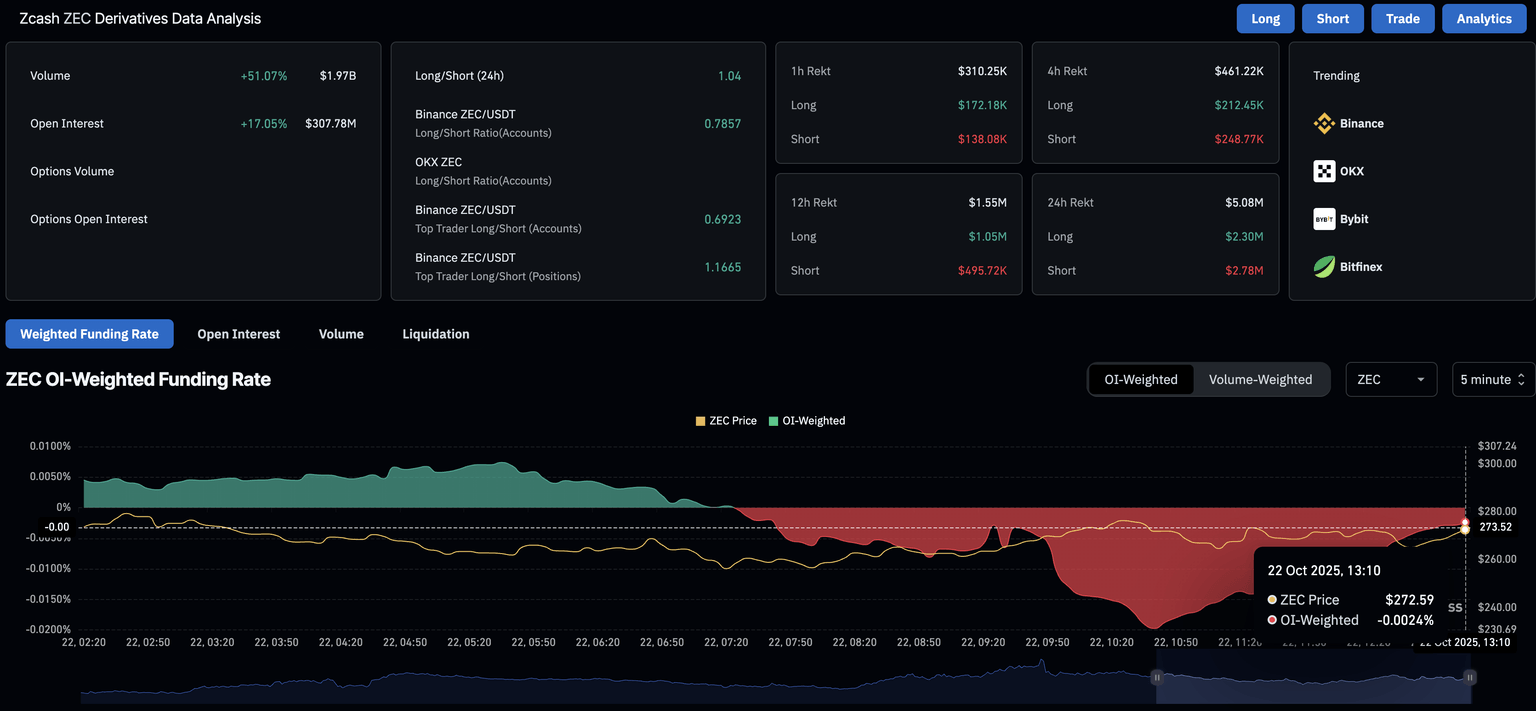Open the ZEC coin dropdown
This screenshot has width=1536, height=711.
coord(1391,380)
